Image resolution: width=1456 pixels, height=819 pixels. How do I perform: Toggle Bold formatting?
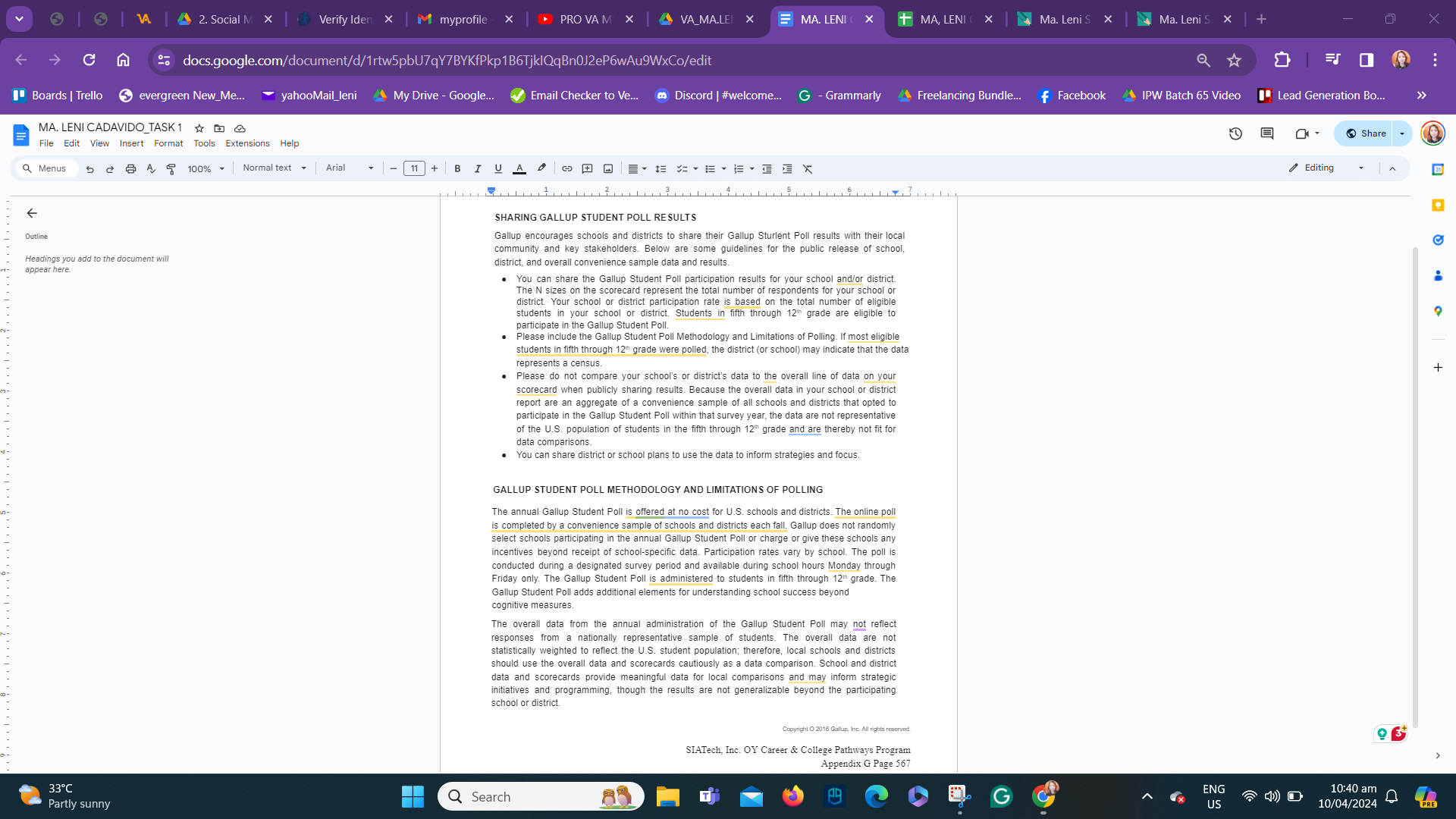(x=457, y=168)
